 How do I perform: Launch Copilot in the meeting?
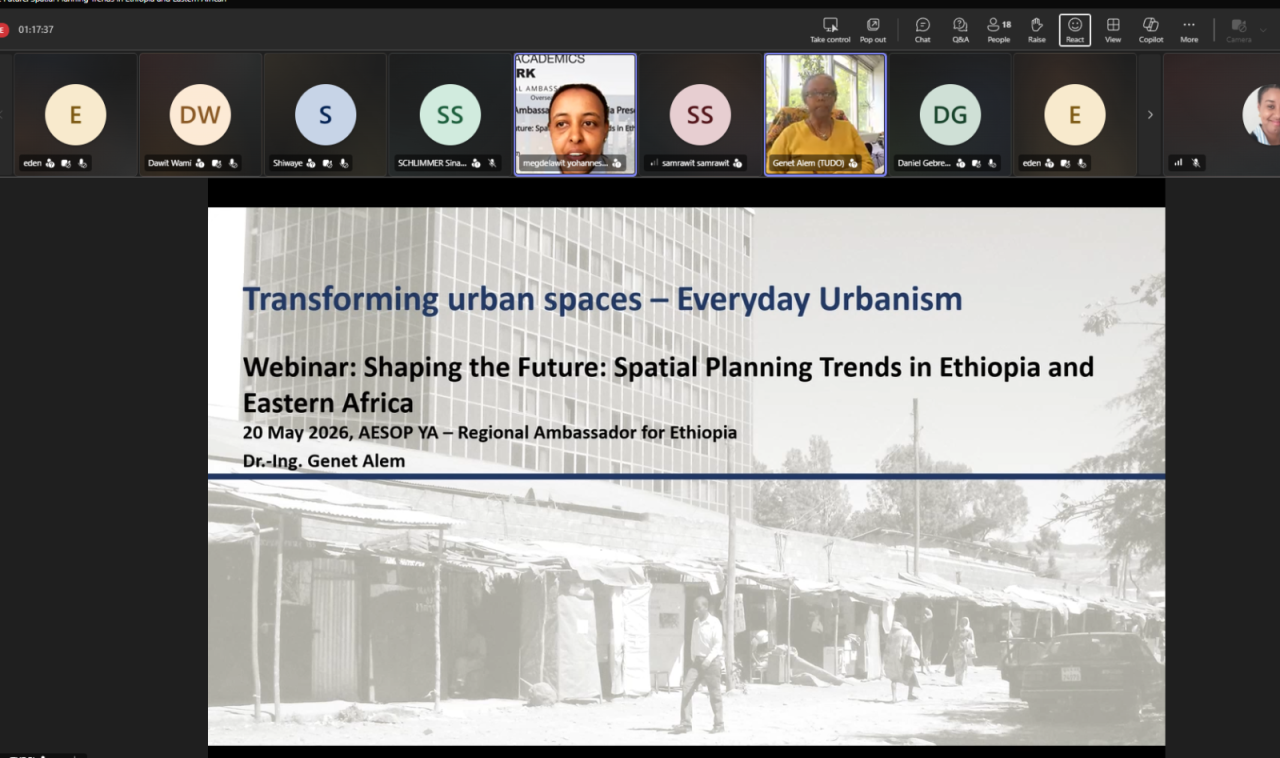coord(1151,30)
